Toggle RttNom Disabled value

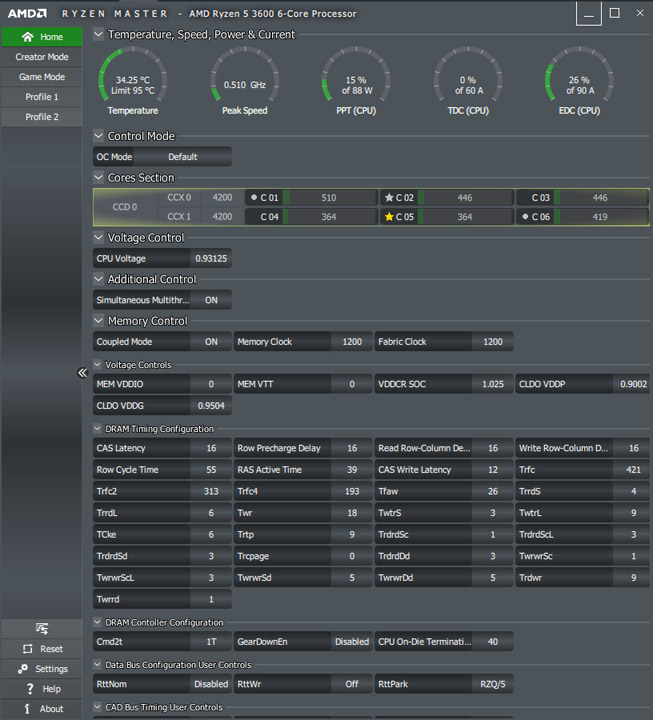click(211, 684)
